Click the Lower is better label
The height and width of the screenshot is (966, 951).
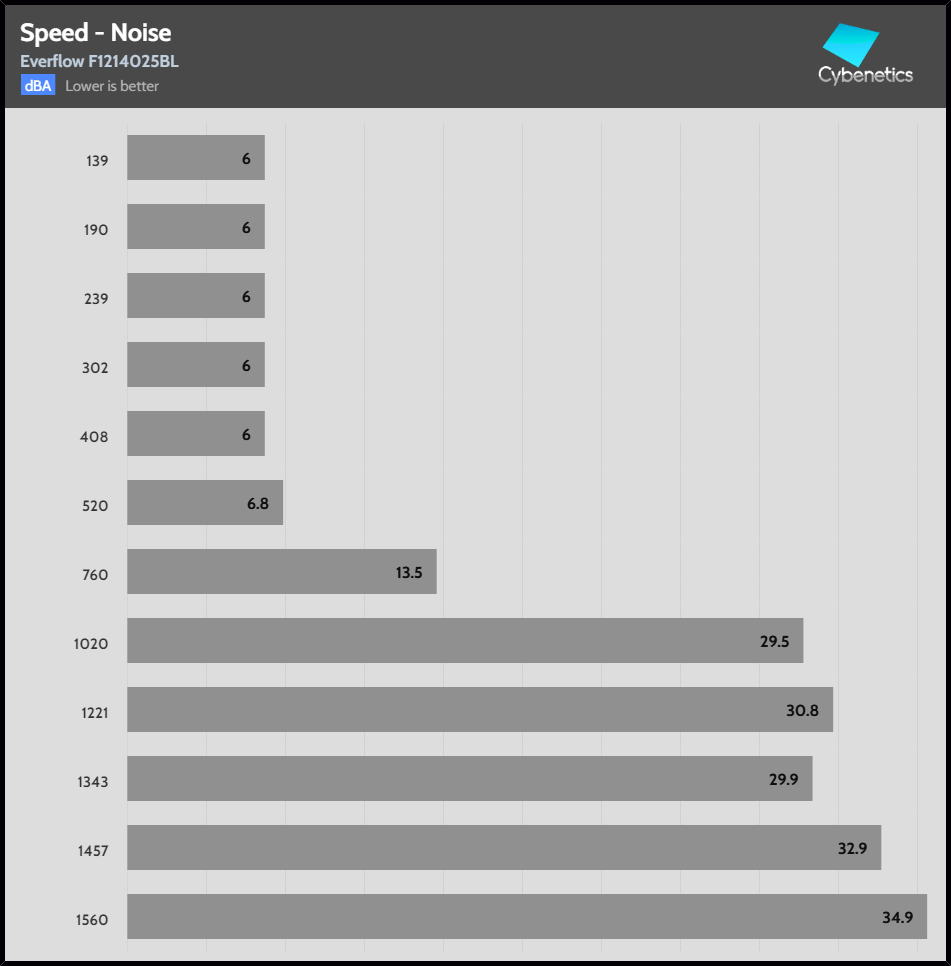[x=112, y=86]
